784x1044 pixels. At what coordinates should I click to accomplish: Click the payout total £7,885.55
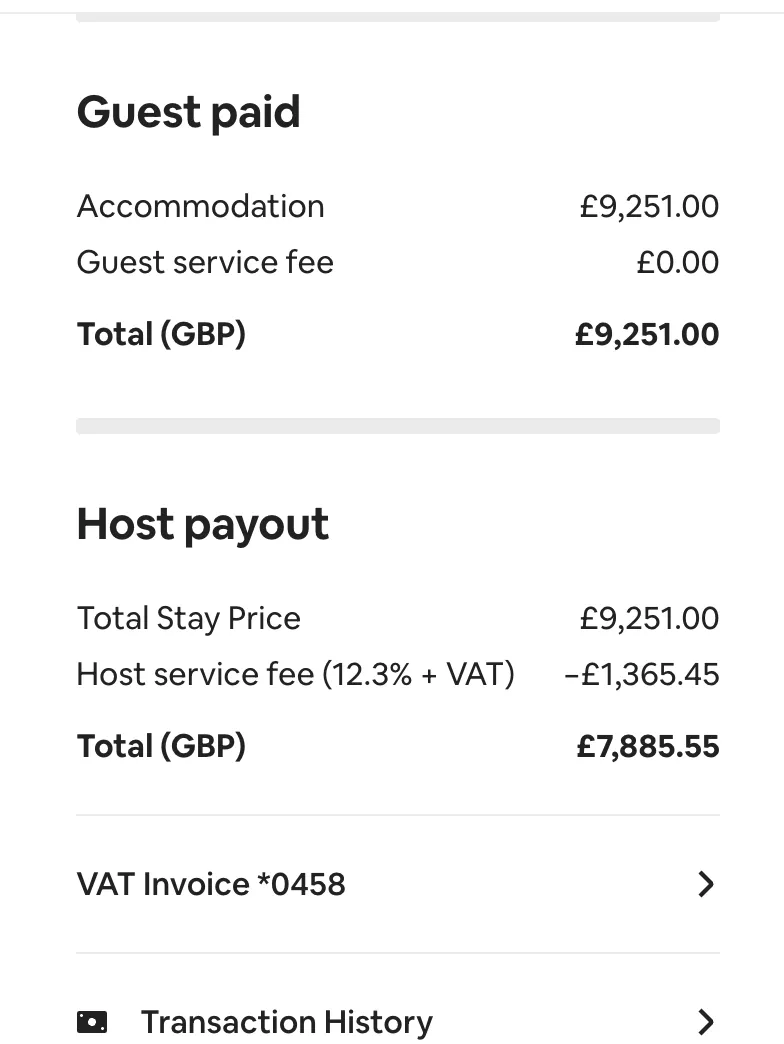click(648, 746)
